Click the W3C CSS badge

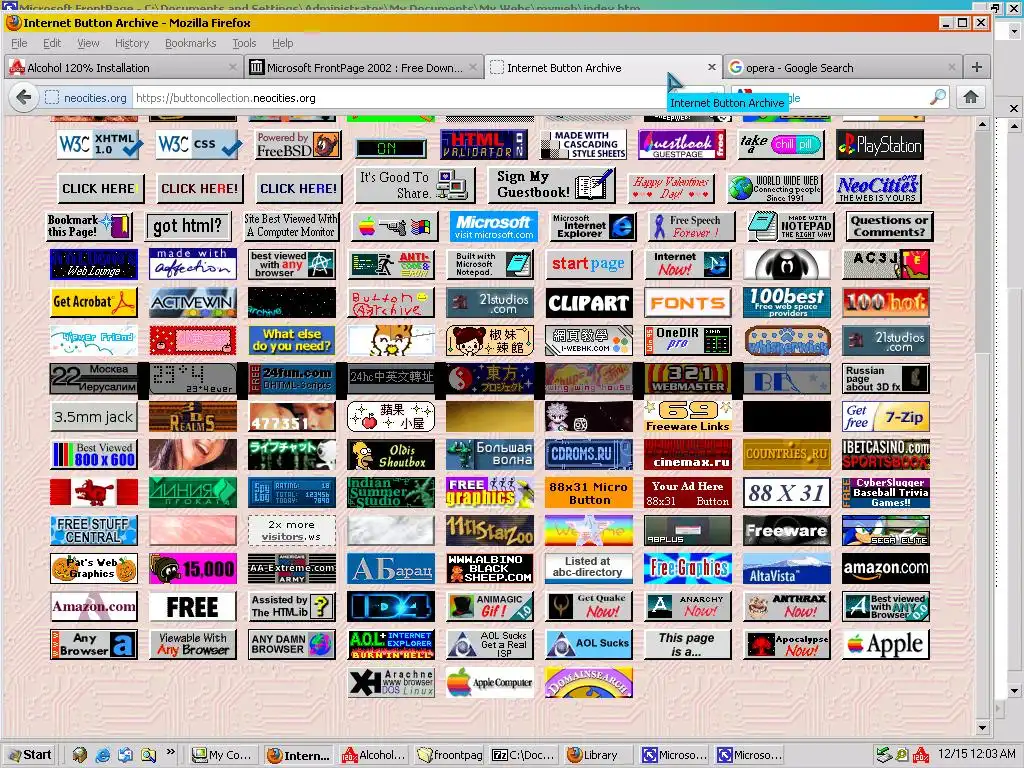coord(199,144)
